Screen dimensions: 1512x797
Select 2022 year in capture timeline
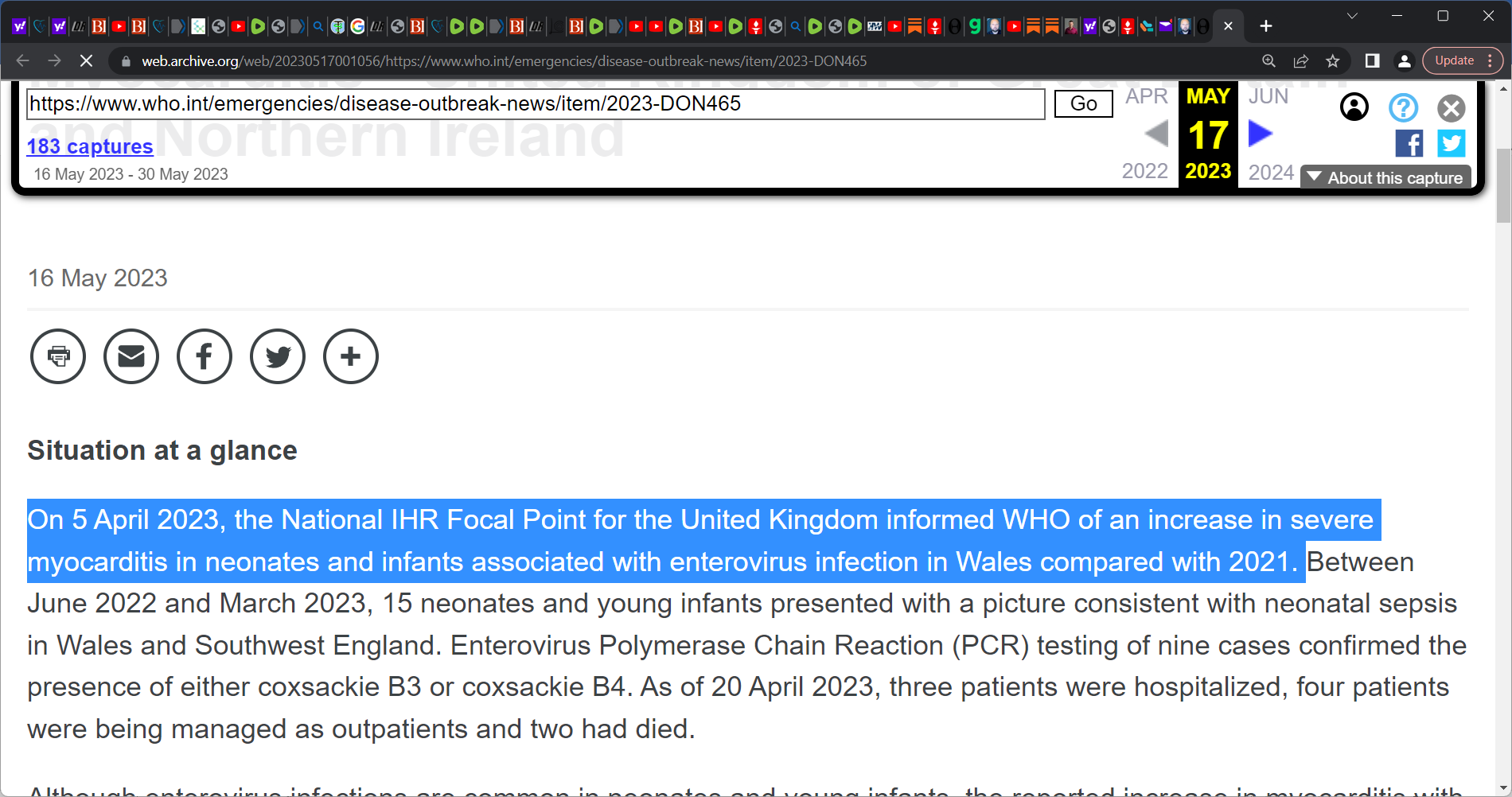click(1144, 171)
